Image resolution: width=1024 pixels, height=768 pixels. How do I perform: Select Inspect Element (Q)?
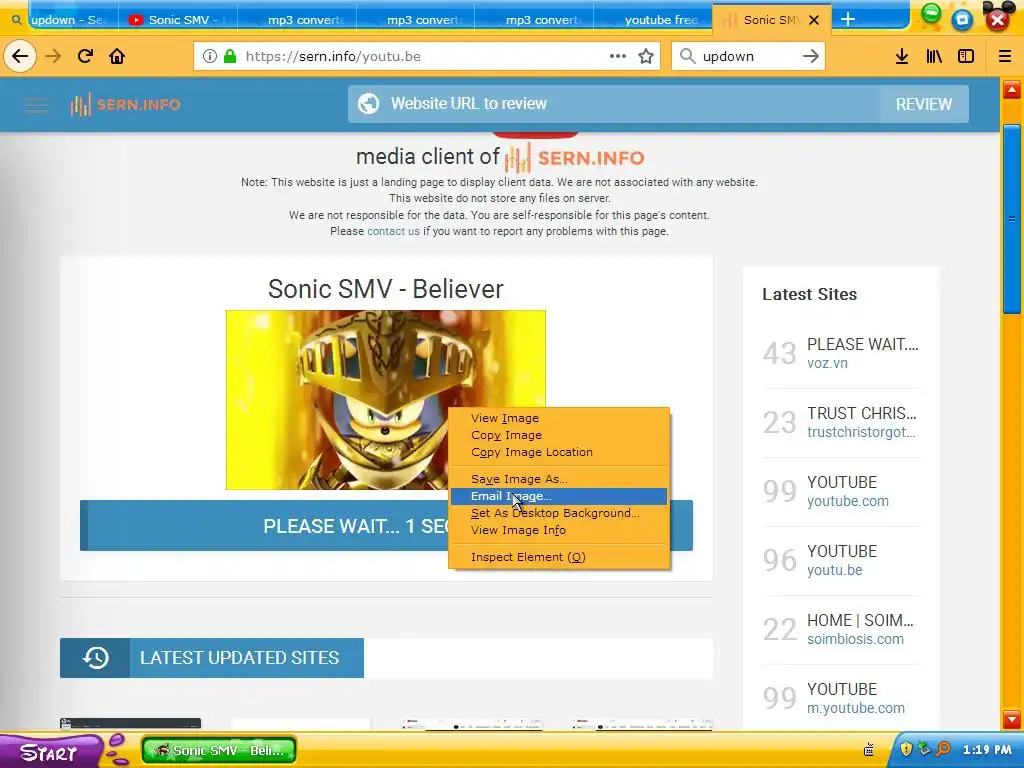tap(559, 557)
